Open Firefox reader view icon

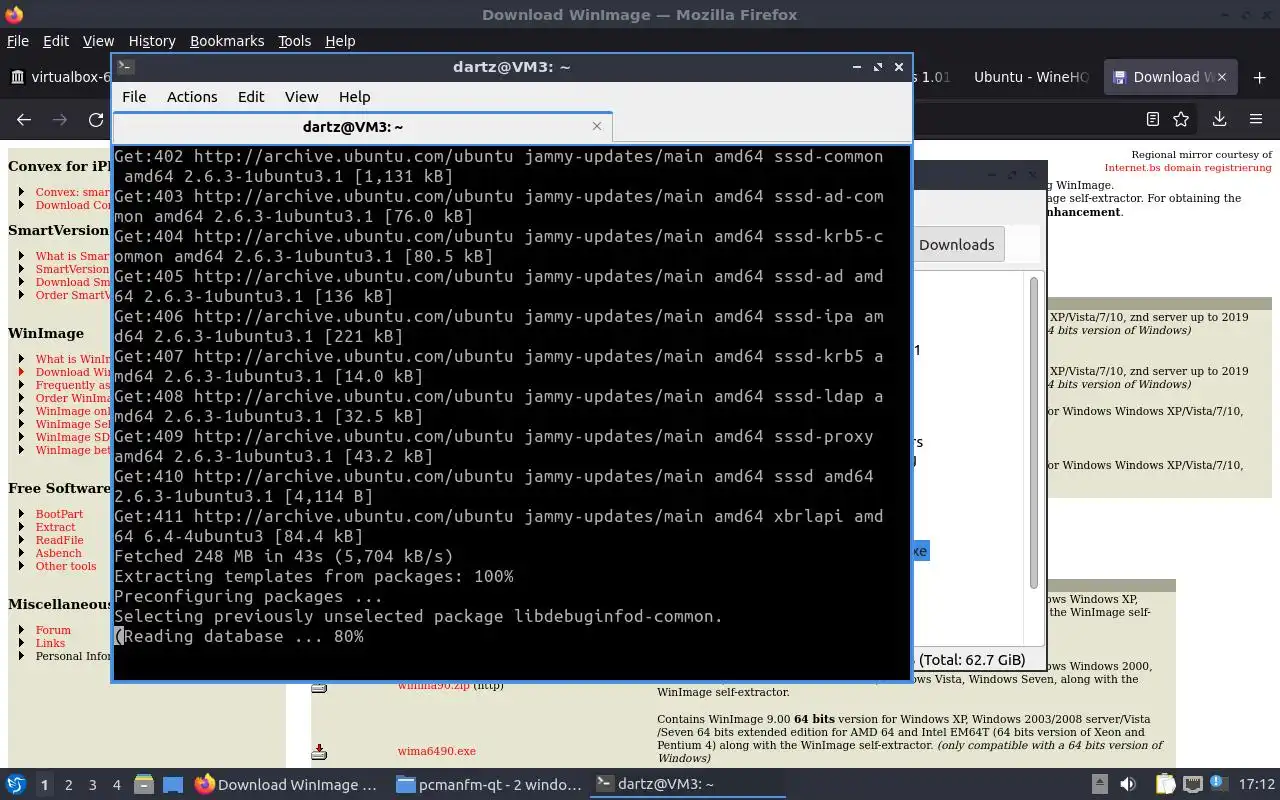(1153, 119)
